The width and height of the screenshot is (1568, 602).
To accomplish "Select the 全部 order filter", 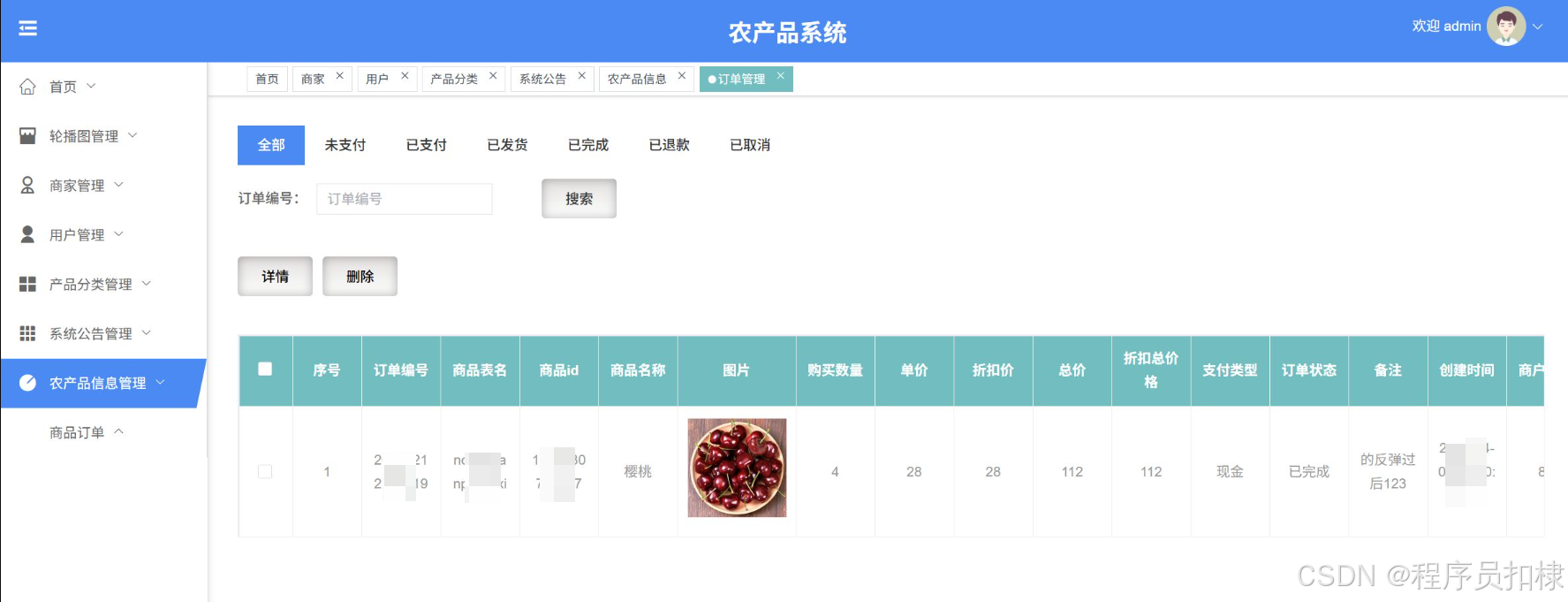I will coord(271,145).
